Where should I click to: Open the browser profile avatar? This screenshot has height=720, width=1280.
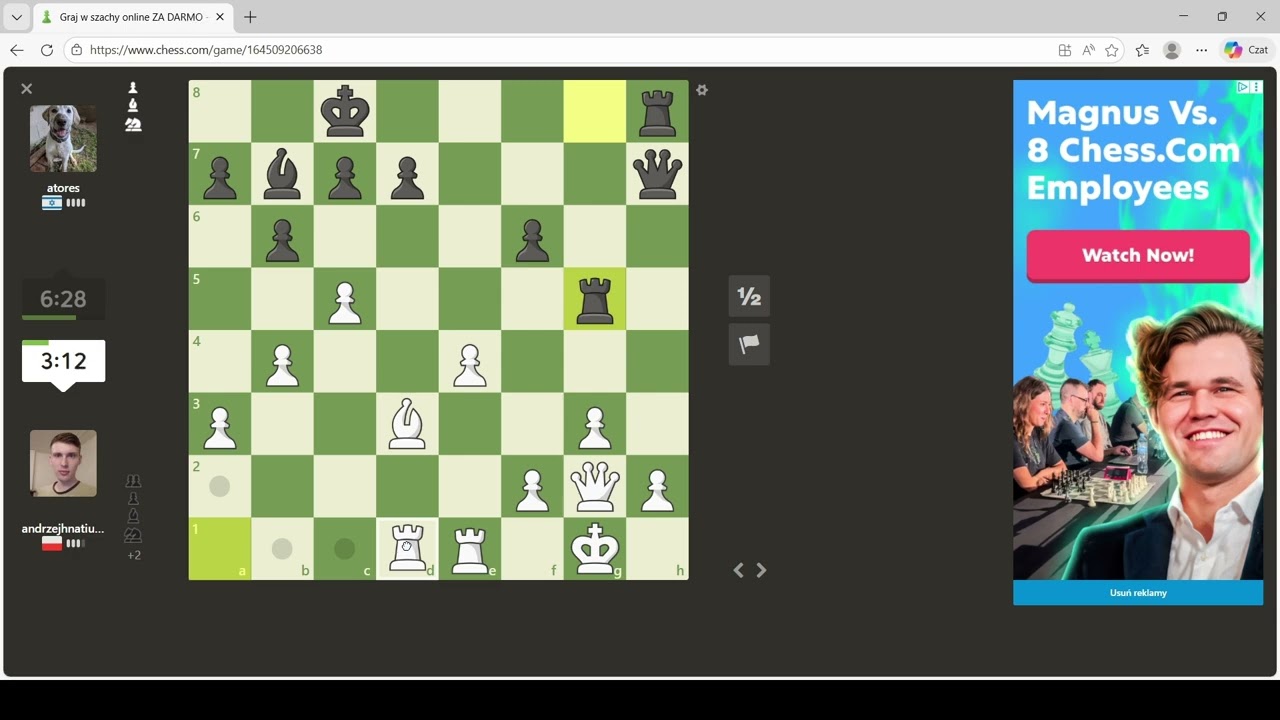pyautogui.click(x=1172, y=50)
